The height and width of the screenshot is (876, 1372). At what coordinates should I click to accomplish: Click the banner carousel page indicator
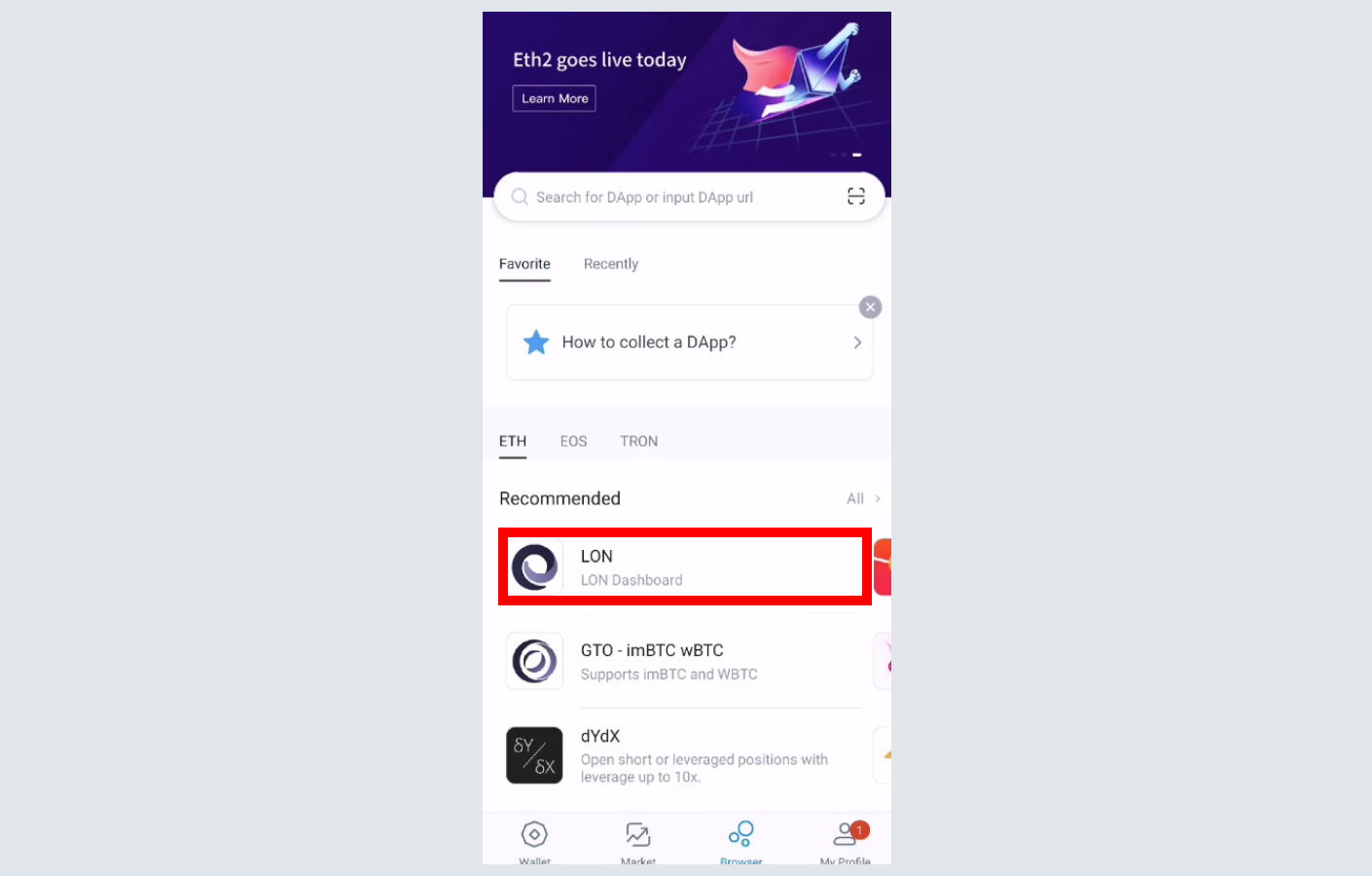pos(846,155)
